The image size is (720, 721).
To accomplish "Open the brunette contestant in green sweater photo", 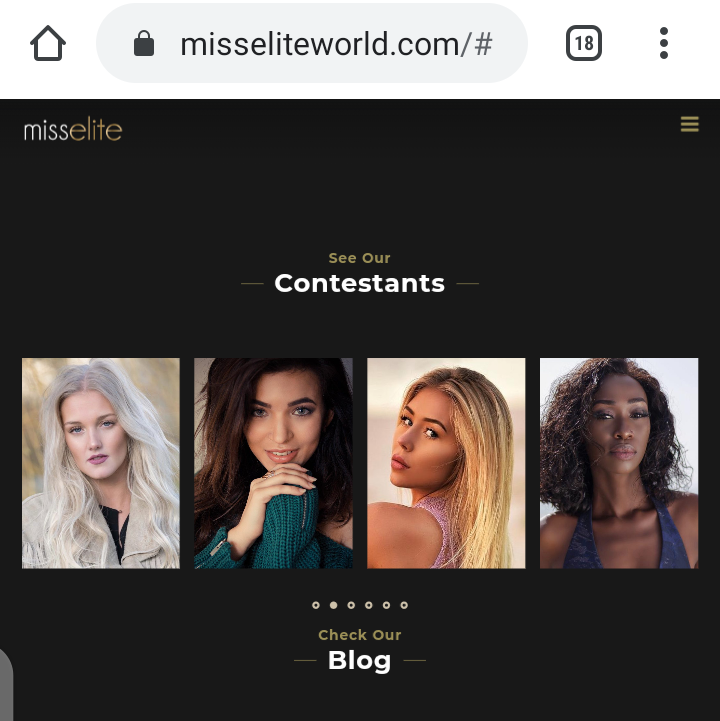I will coord(273,463).
